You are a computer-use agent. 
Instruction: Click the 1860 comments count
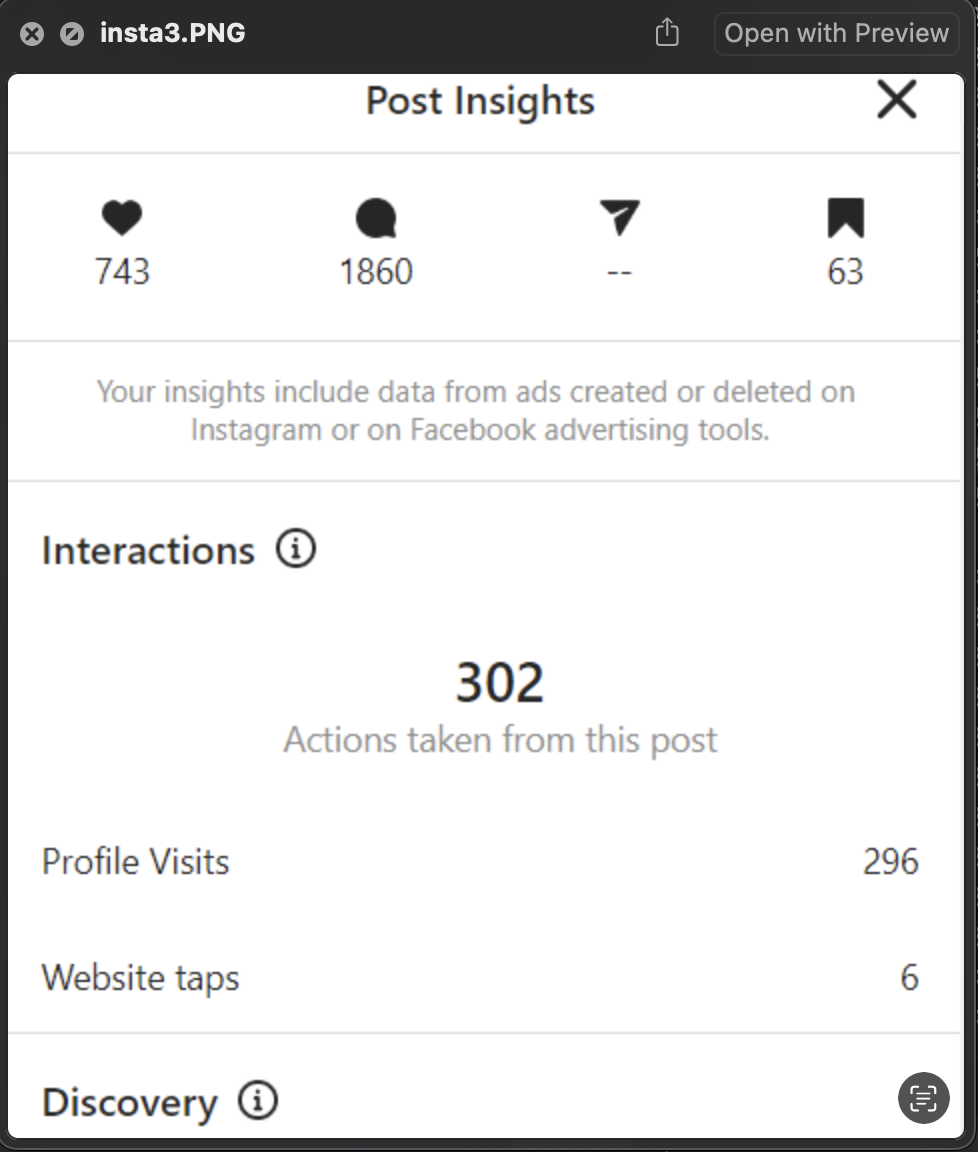(376, 272)
